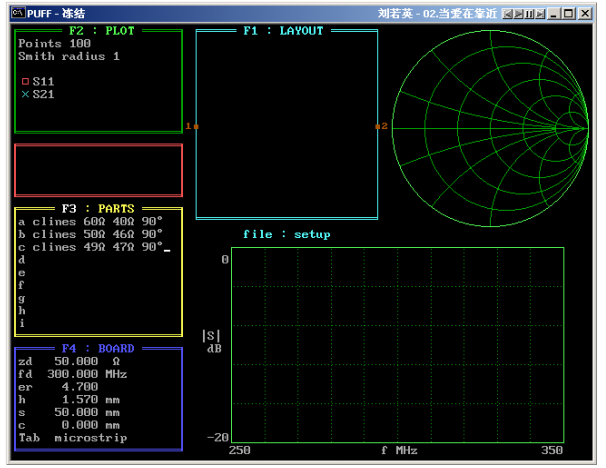Image resolution: width=606 pixels, height=468 pixels.
Task: Click the previous track button in title bar
Action: pyautogui.click(x=507, y=14)
